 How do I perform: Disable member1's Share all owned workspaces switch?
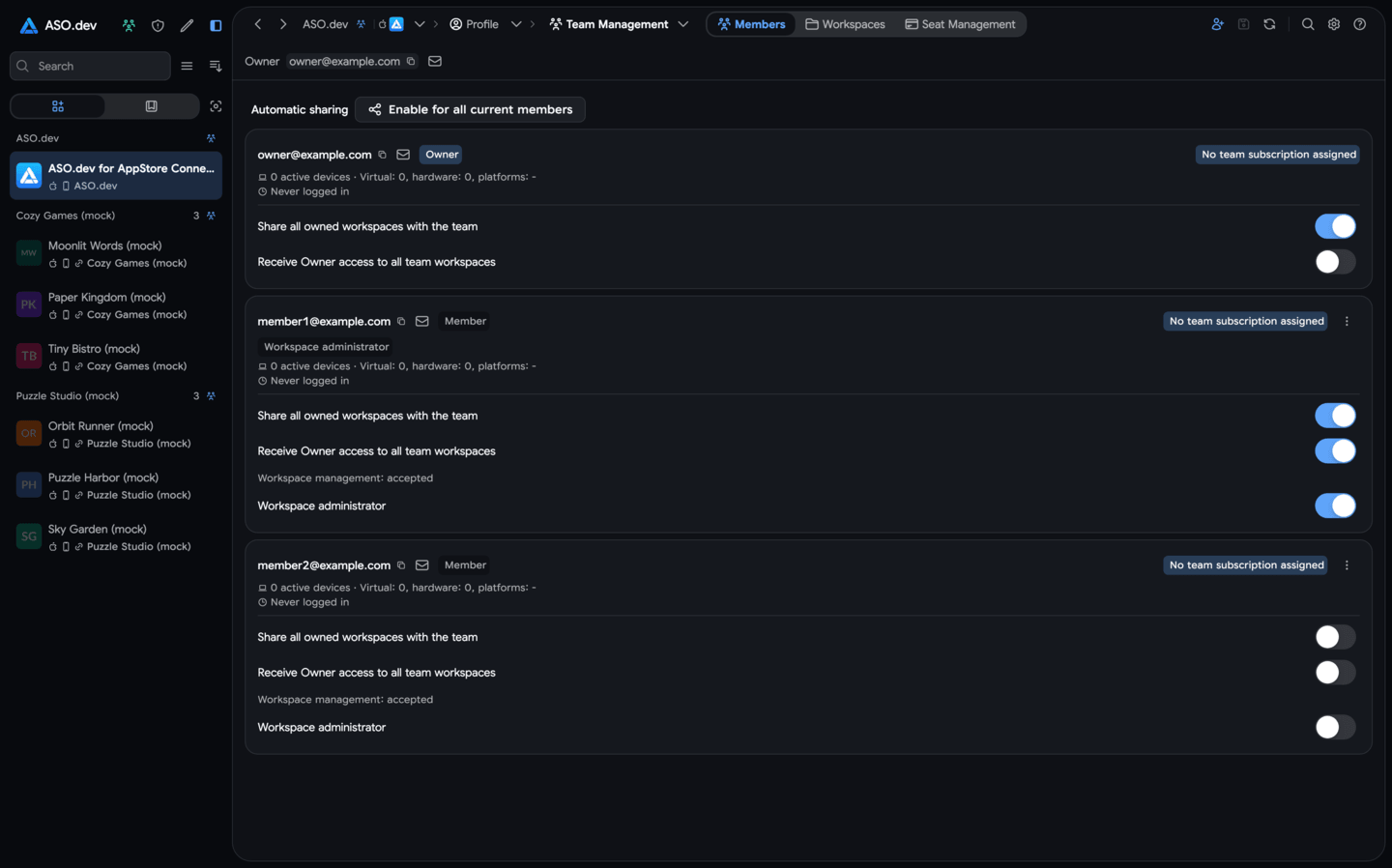[1335, 416]
